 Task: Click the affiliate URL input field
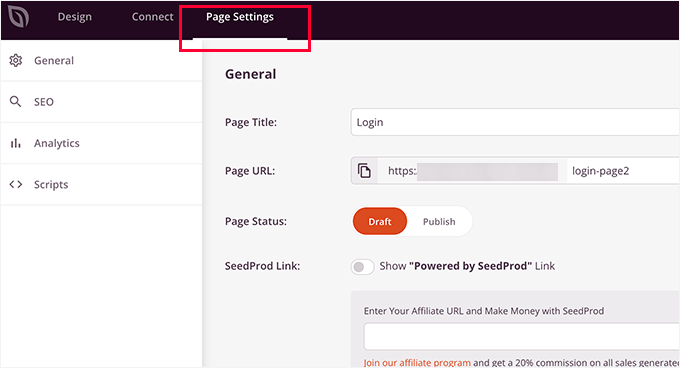pos(521,336)
